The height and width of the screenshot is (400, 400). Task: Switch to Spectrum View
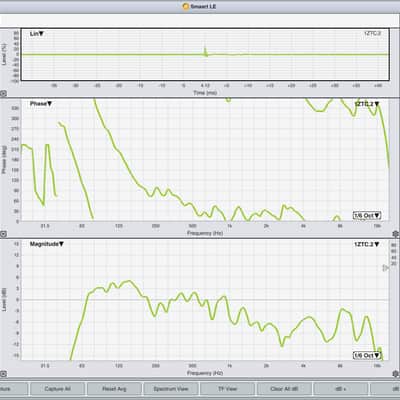(171, 389)
